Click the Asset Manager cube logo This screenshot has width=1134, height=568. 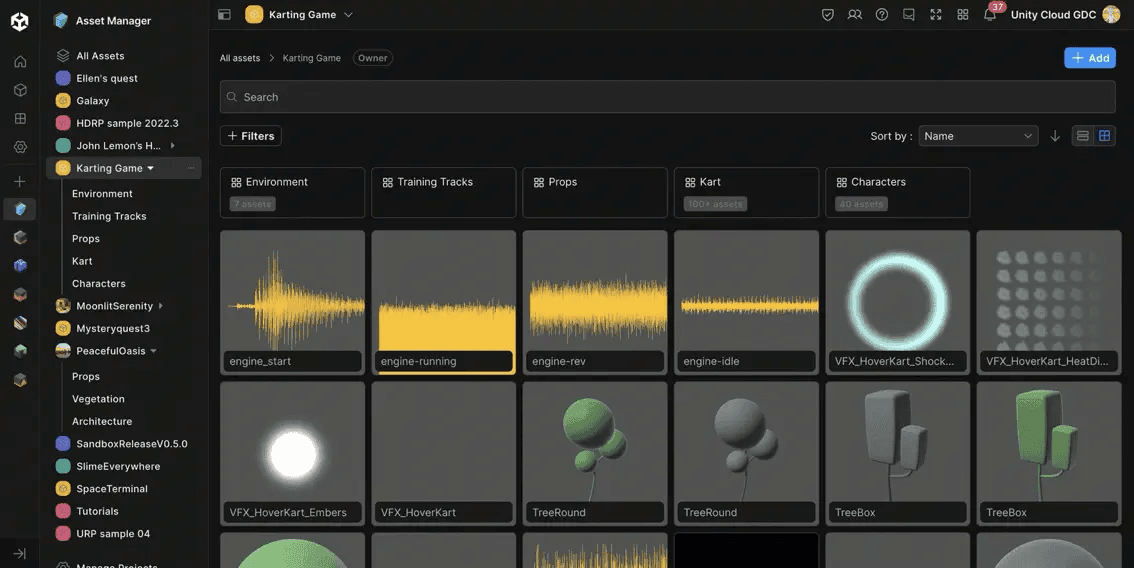click(x=61, y=20)
